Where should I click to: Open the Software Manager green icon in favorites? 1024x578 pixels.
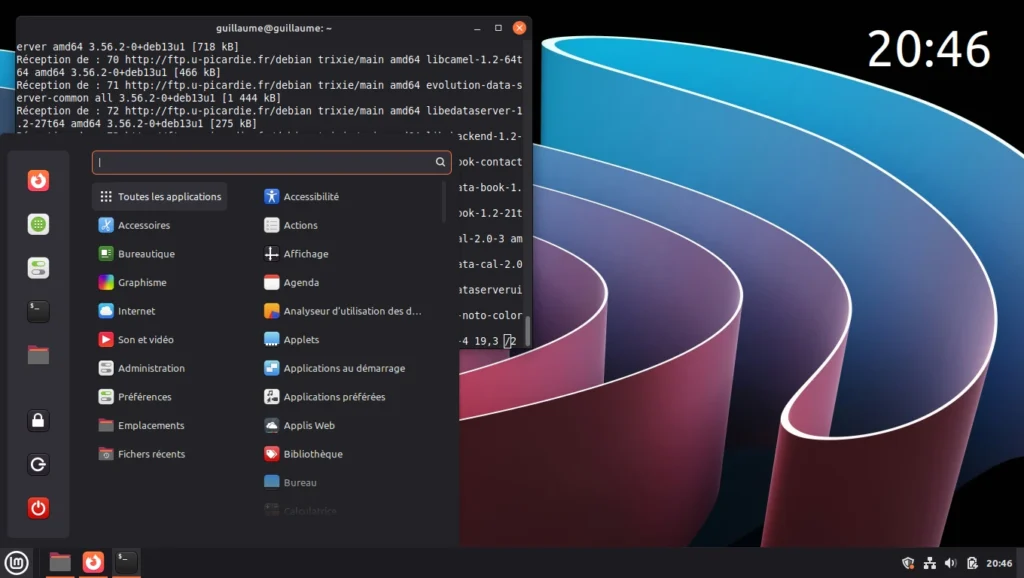point(38,225)
